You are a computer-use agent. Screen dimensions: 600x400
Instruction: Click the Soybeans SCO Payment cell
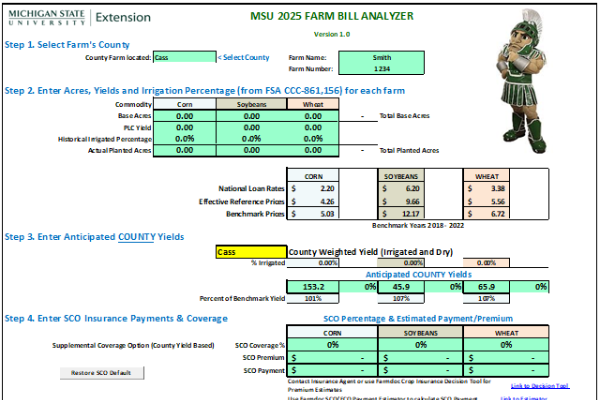click(421, 370)
